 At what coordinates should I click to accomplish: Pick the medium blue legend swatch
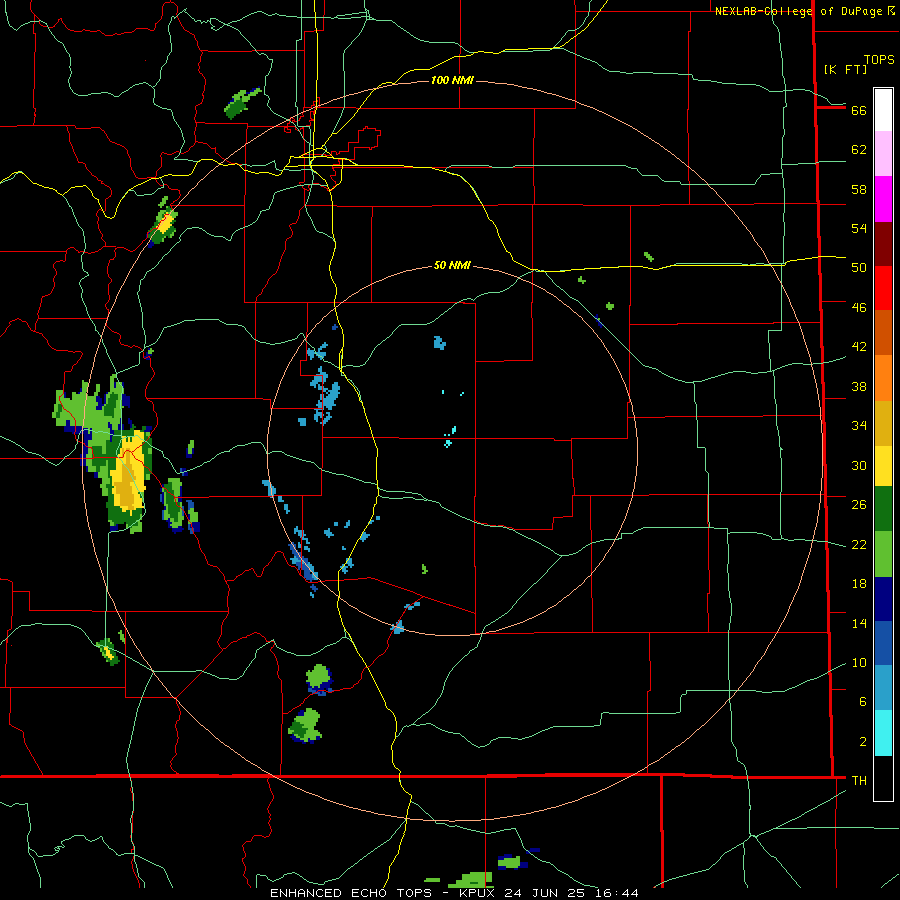point(883,643)
